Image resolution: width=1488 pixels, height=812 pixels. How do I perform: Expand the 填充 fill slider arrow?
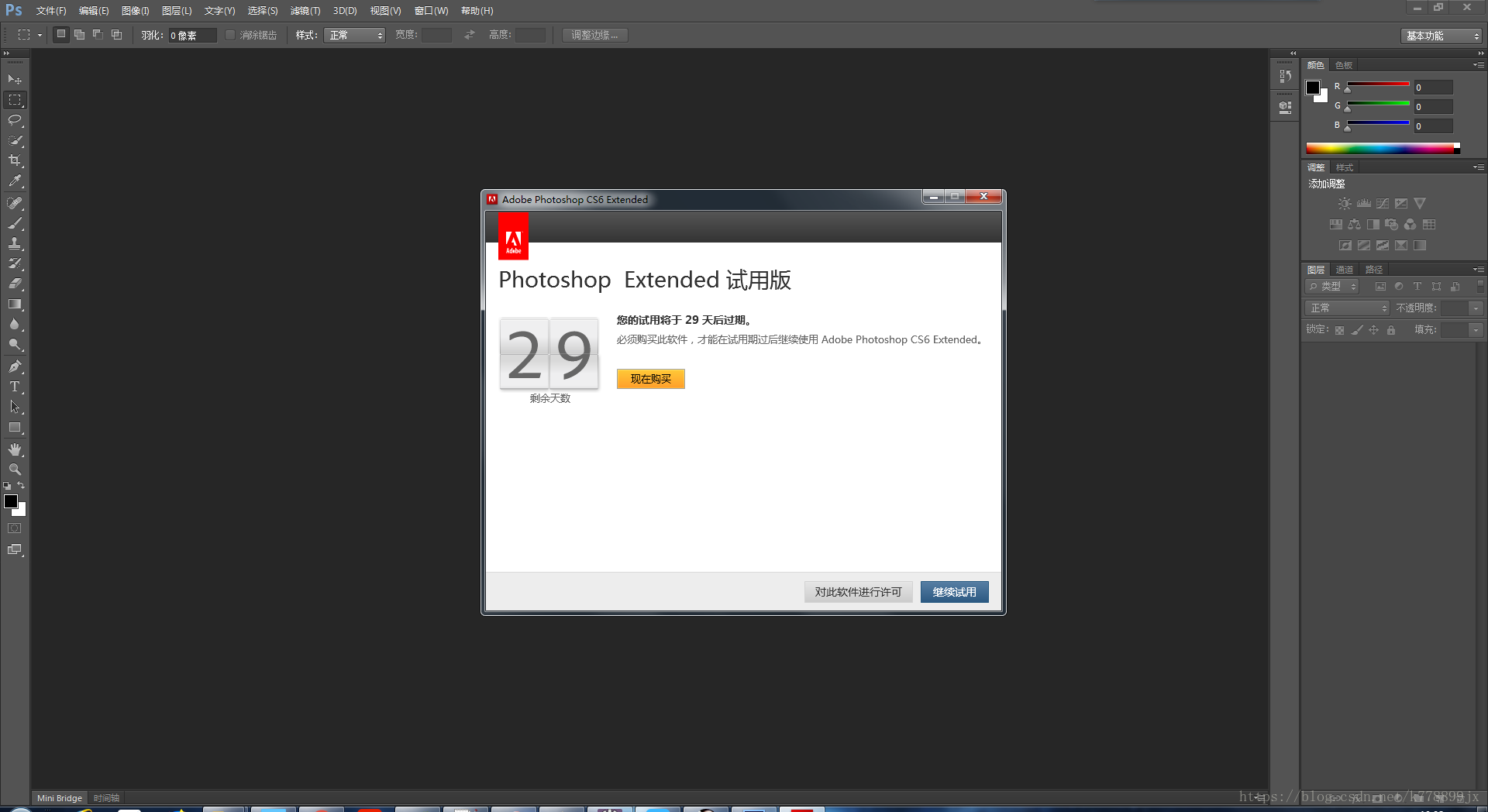point(1476,330)
